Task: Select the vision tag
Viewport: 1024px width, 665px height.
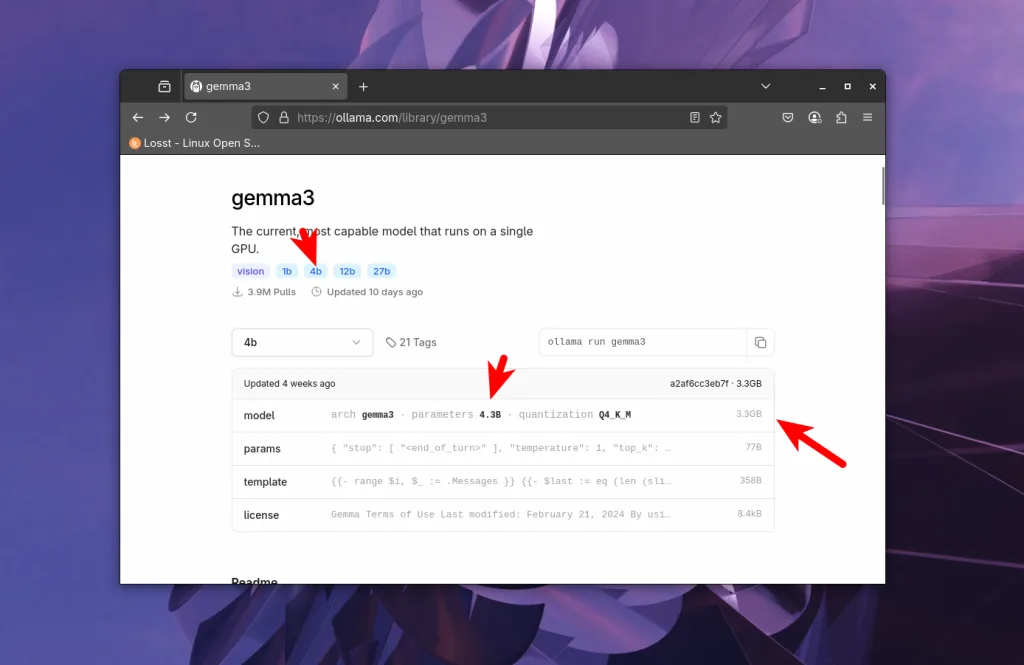Action: pyautogui.click(x=251, y=271)
